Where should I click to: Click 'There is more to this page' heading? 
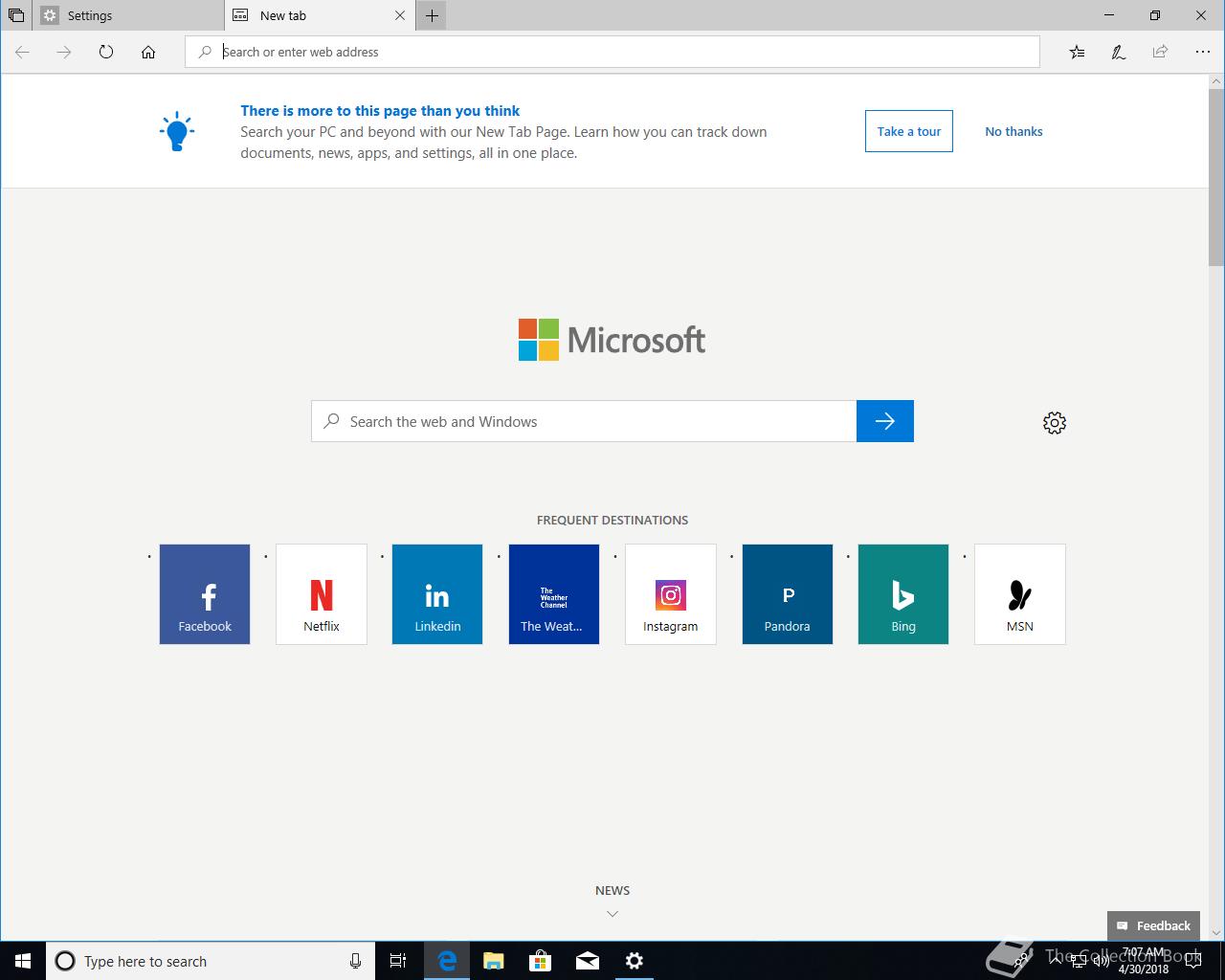coord(380,110)
